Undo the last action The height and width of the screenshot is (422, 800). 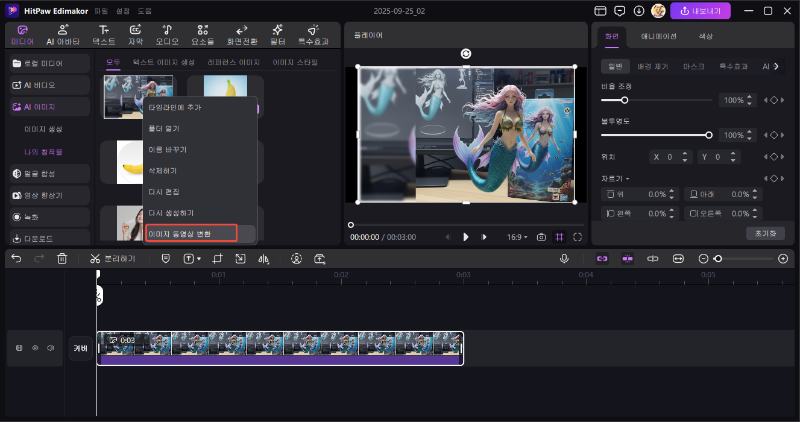(x=16, y=259)
